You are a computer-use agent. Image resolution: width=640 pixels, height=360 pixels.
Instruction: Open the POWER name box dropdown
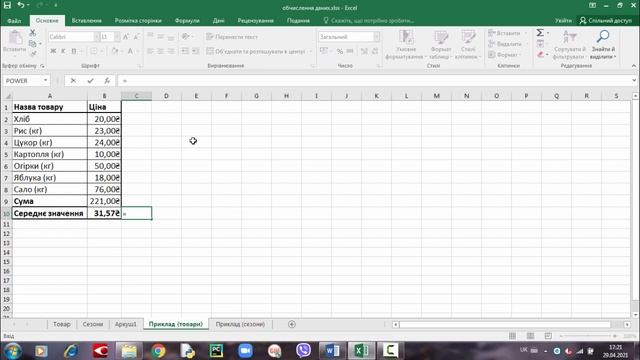click(x=45, y=81)
